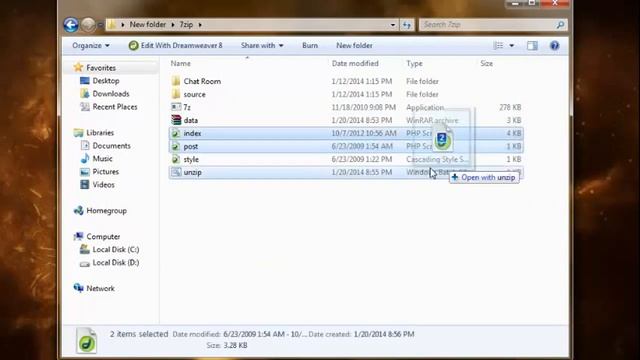Select the Chat Room folder
The width and height of the screenshot is (640, 360).
point(346,81)
